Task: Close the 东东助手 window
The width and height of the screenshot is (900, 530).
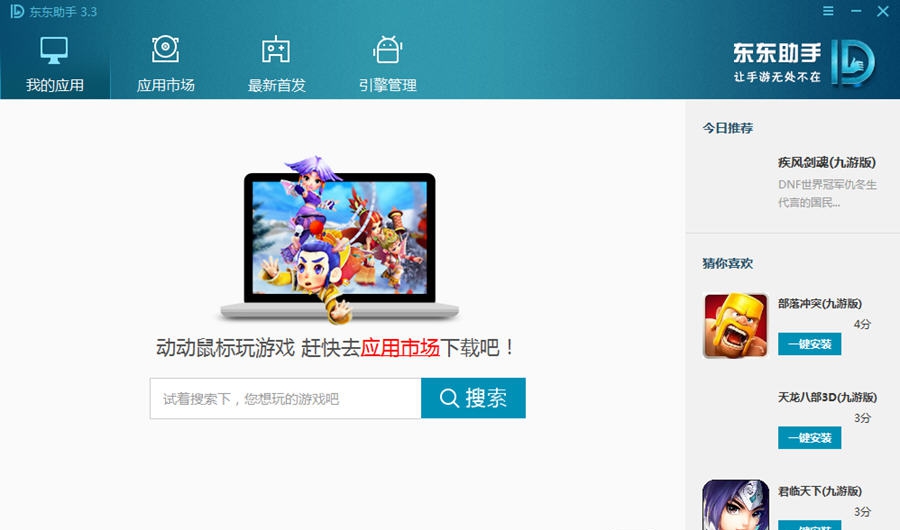Action: 883,11
